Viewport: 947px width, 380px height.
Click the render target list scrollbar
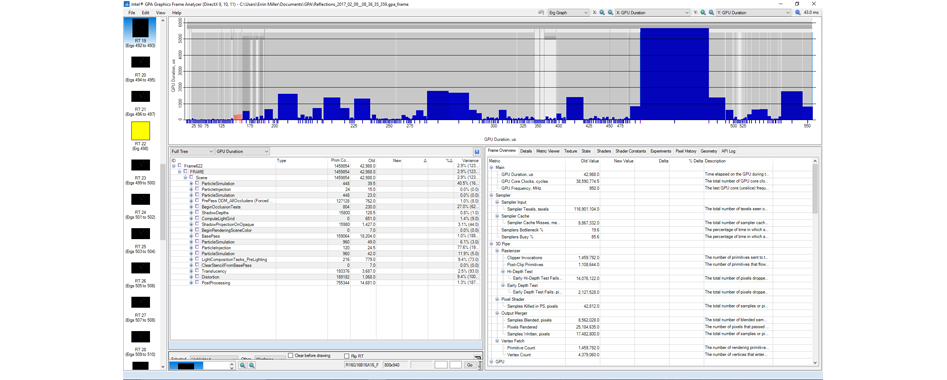tap(162, 201)
